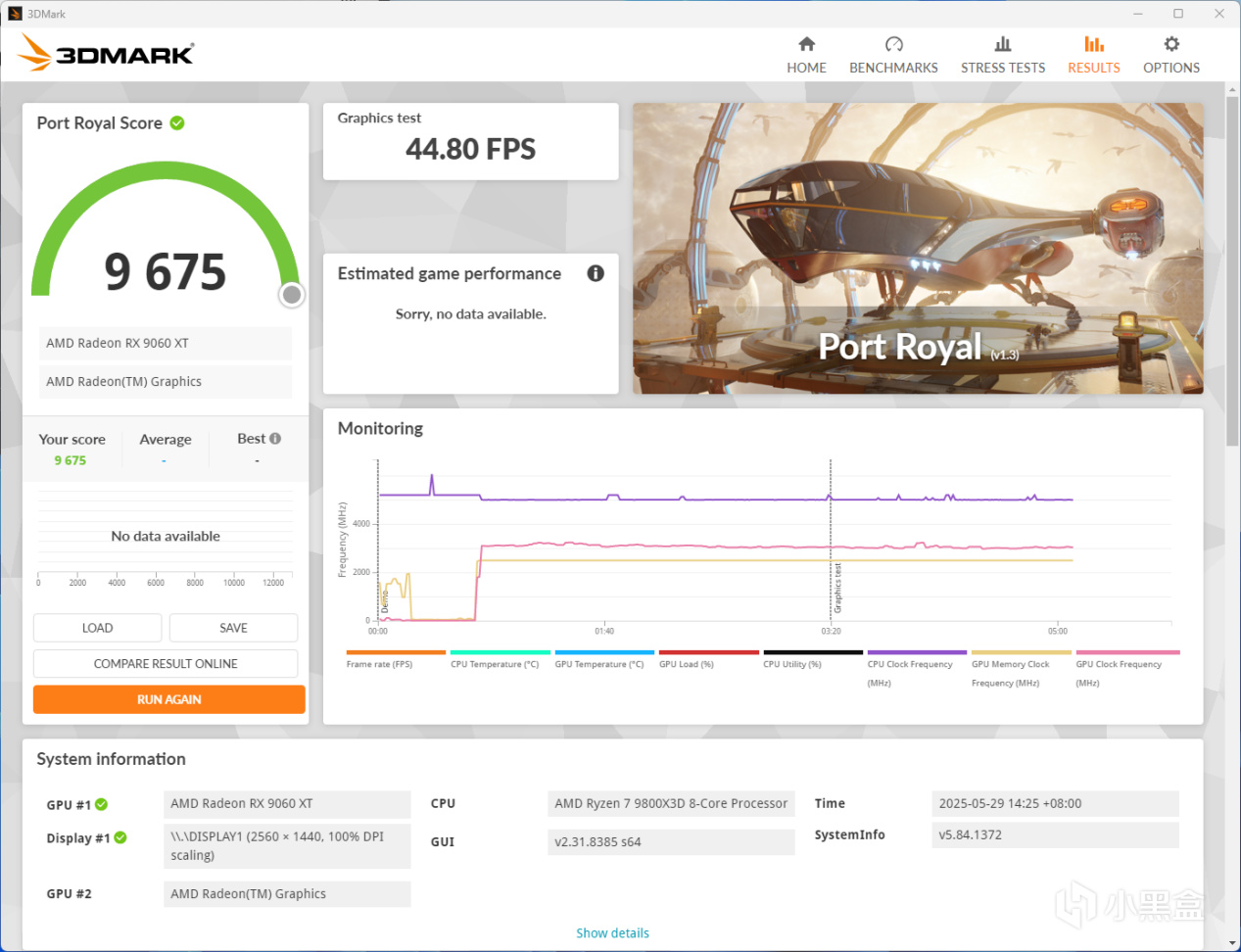Image resolution: width=1241 pixels, height=952 pixels.
Task: Click COMPARE RESULT ONLINE
Action: 166,664
